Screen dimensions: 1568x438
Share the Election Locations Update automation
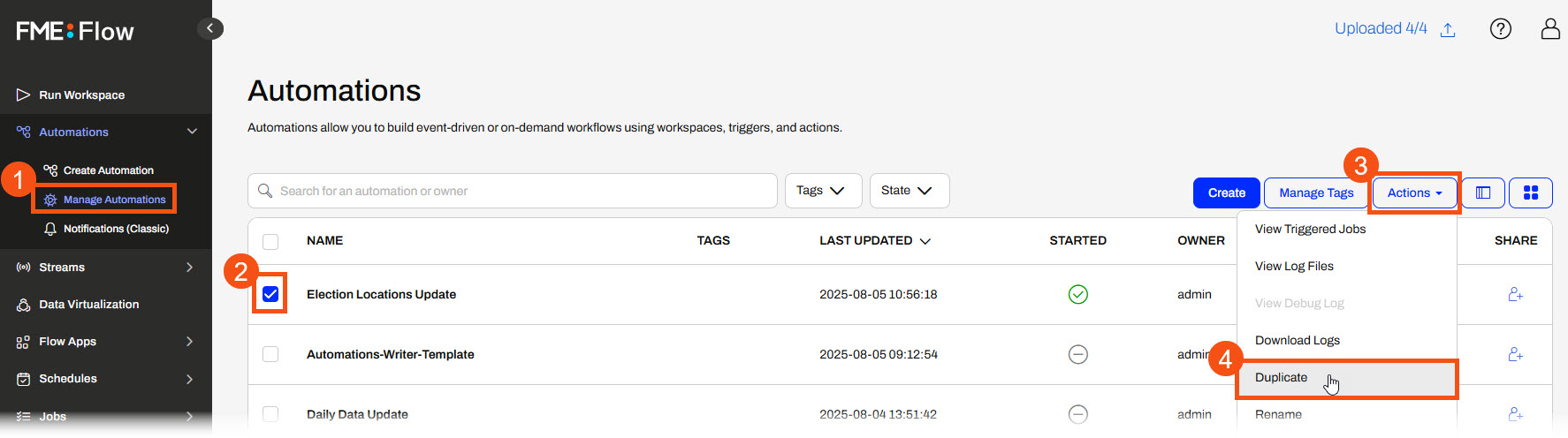tap(1515, 294)
